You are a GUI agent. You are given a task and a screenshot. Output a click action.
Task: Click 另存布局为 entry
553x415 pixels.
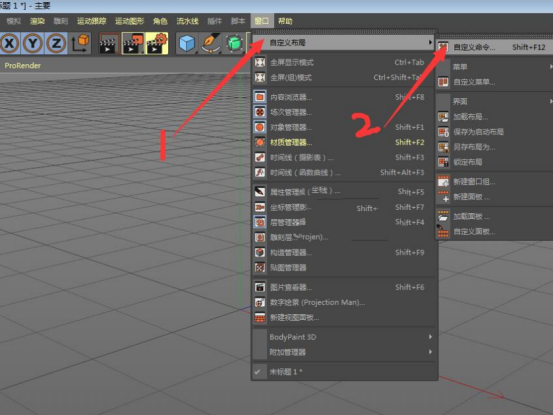494,147
